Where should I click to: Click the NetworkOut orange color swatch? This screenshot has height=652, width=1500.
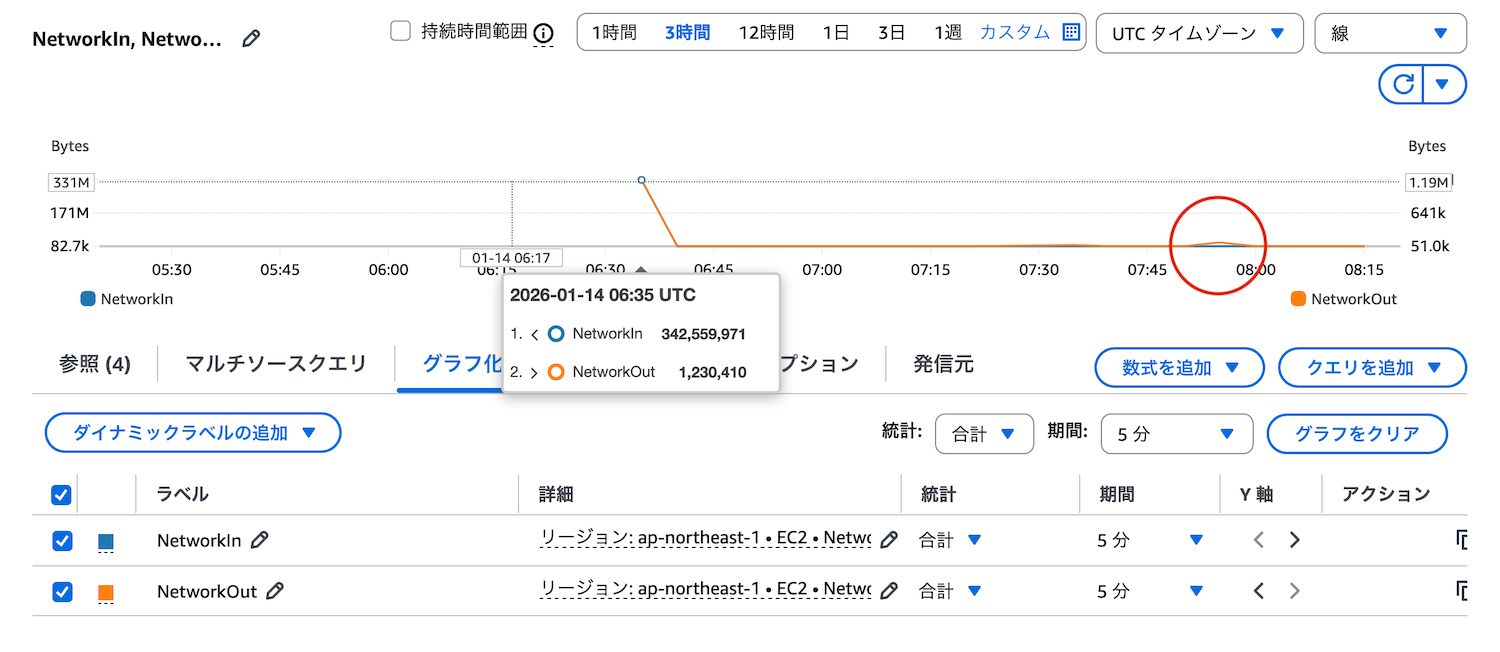pos(106,593)
